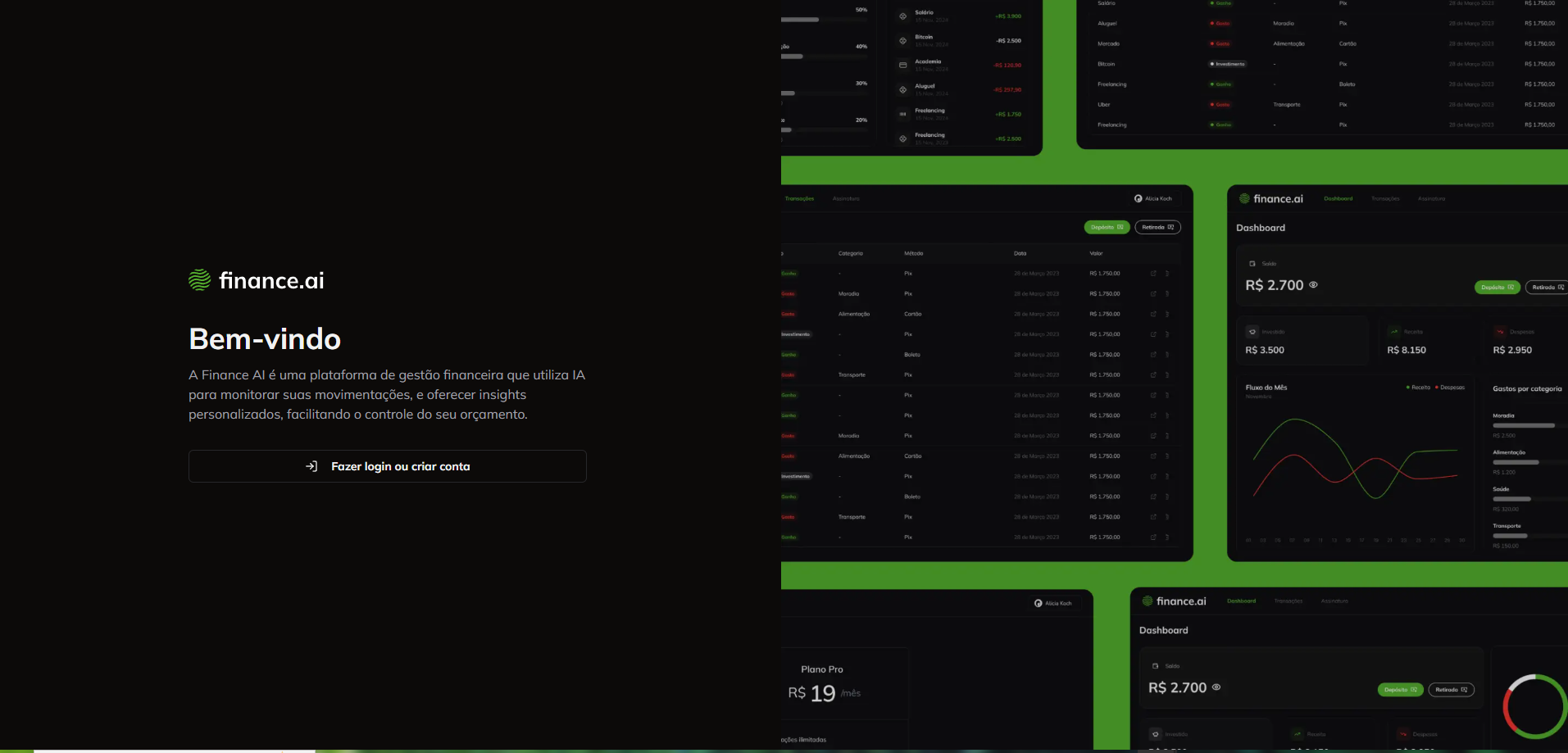Click the Retirada button above the transactions table
The width and height of the screenshot is (1568, 753).
(1157, 227)
